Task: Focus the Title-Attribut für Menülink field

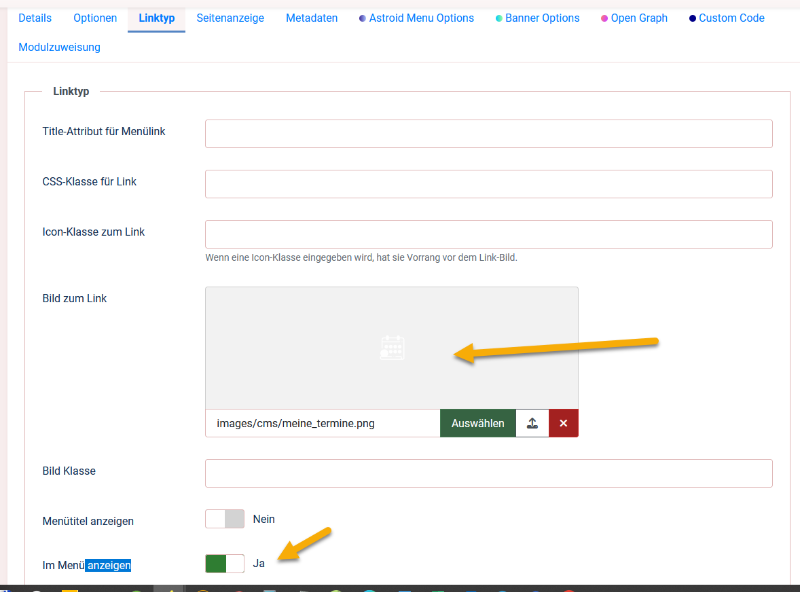Action: (x=489, y=134)
